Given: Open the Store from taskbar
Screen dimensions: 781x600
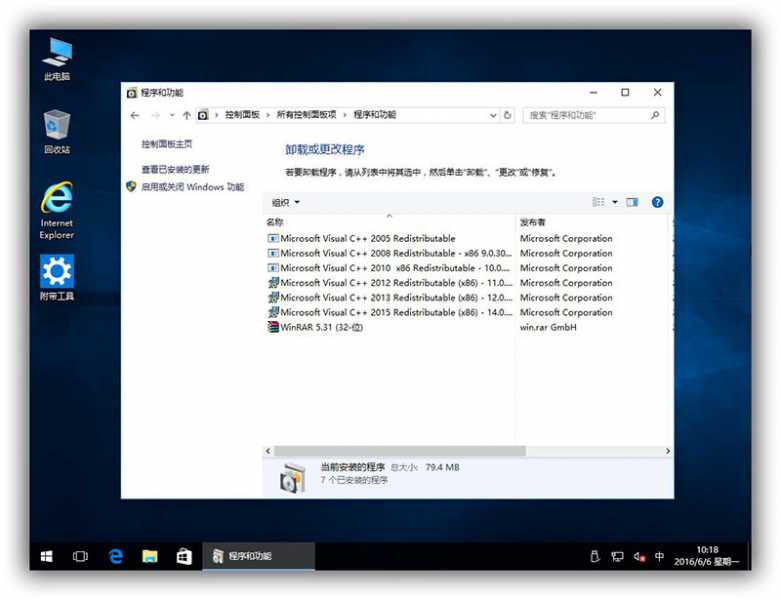Looking at the screenshot, I should pos(184,556).
